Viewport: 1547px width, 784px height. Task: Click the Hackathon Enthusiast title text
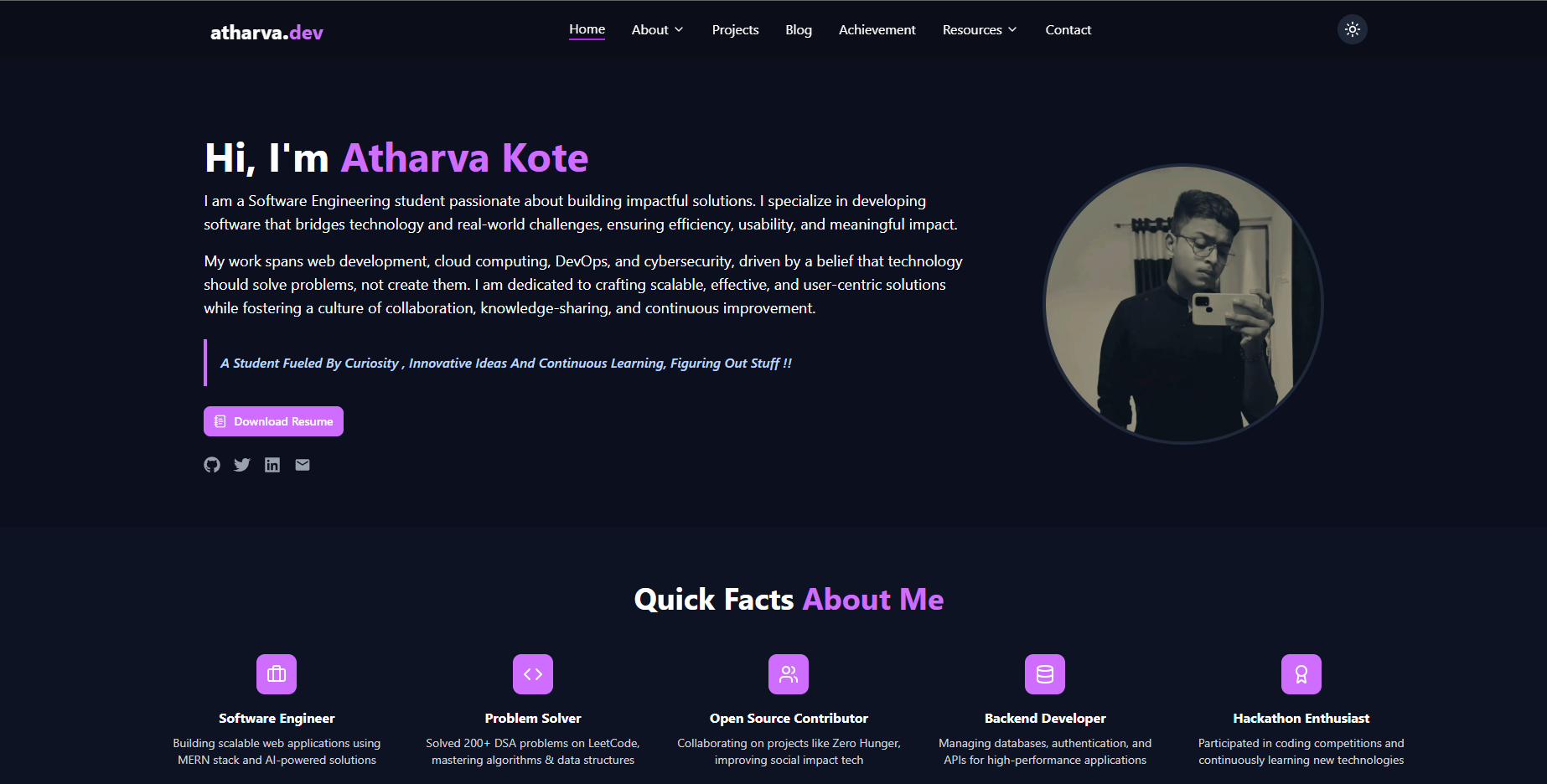tap(1301, 719)
